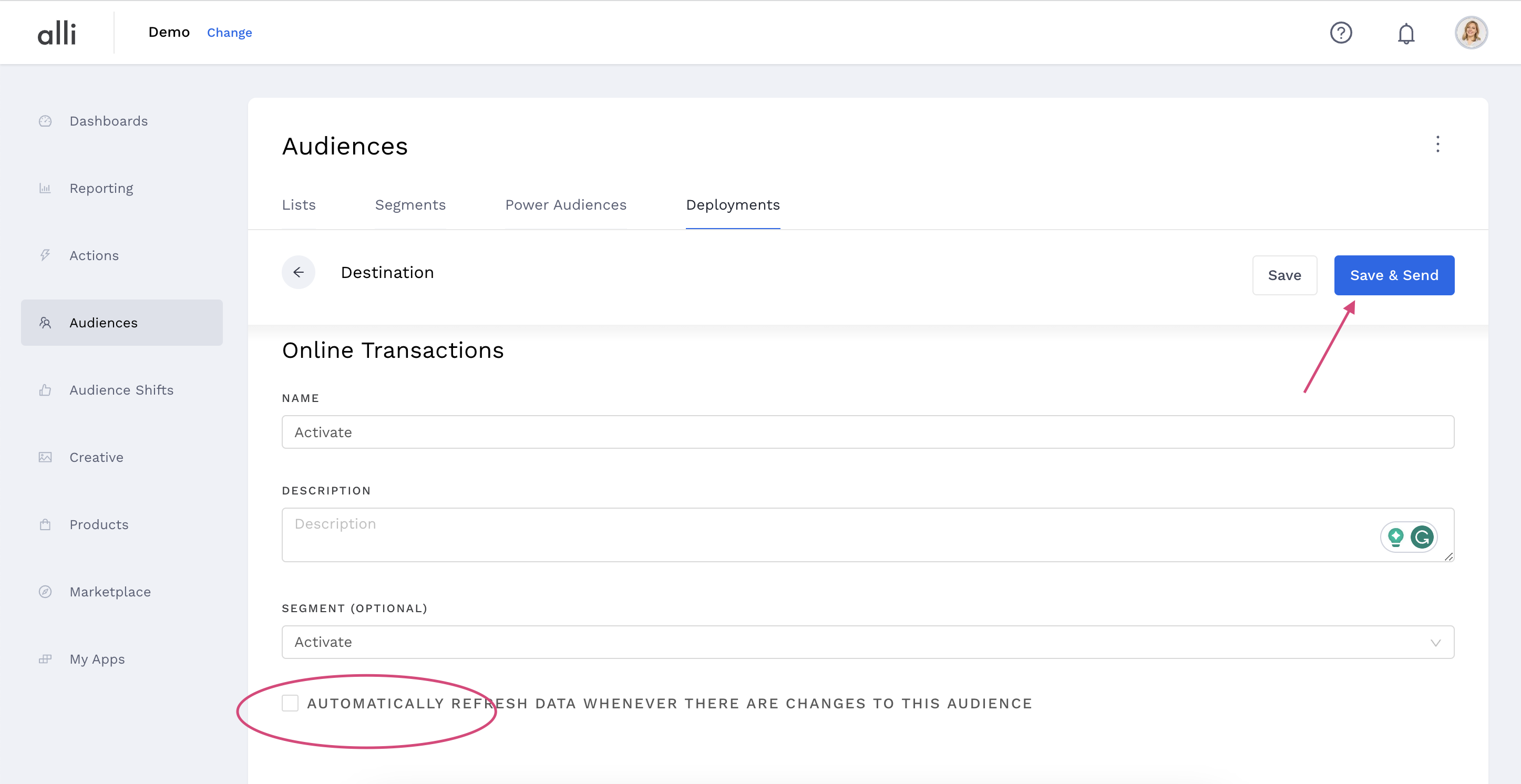Screen dimensions: 1521x784
Task: Open the notifications bell
Action: click(1406, 33)
